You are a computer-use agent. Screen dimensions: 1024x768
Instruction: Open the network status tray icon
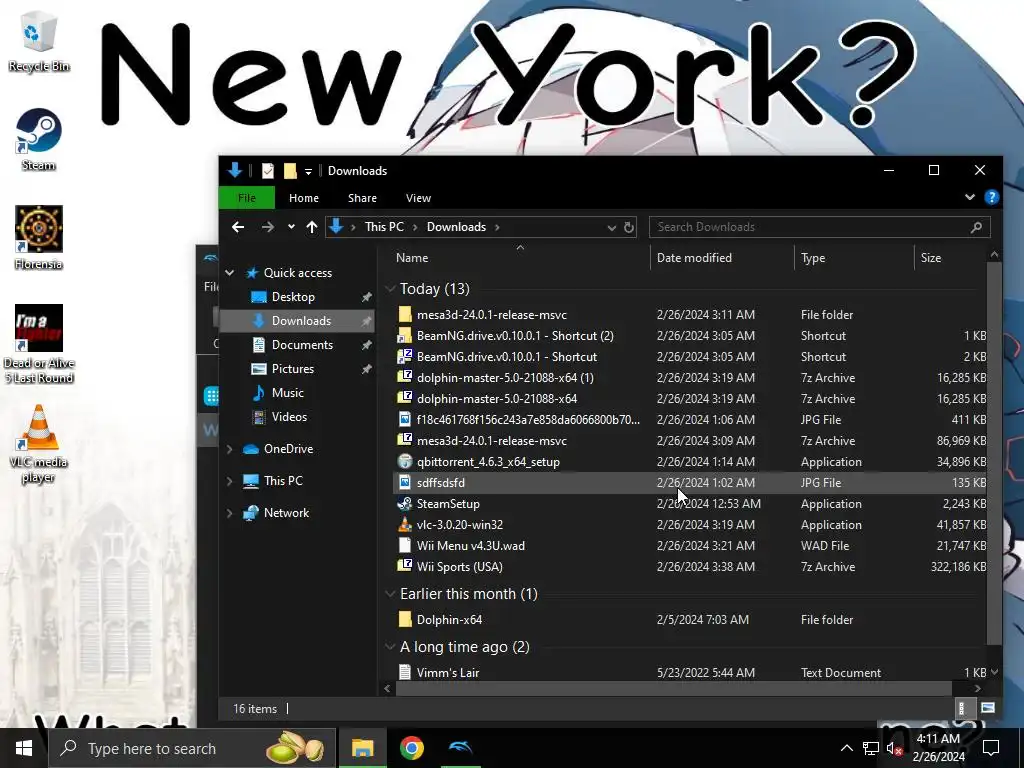click(x=870, y=748)
